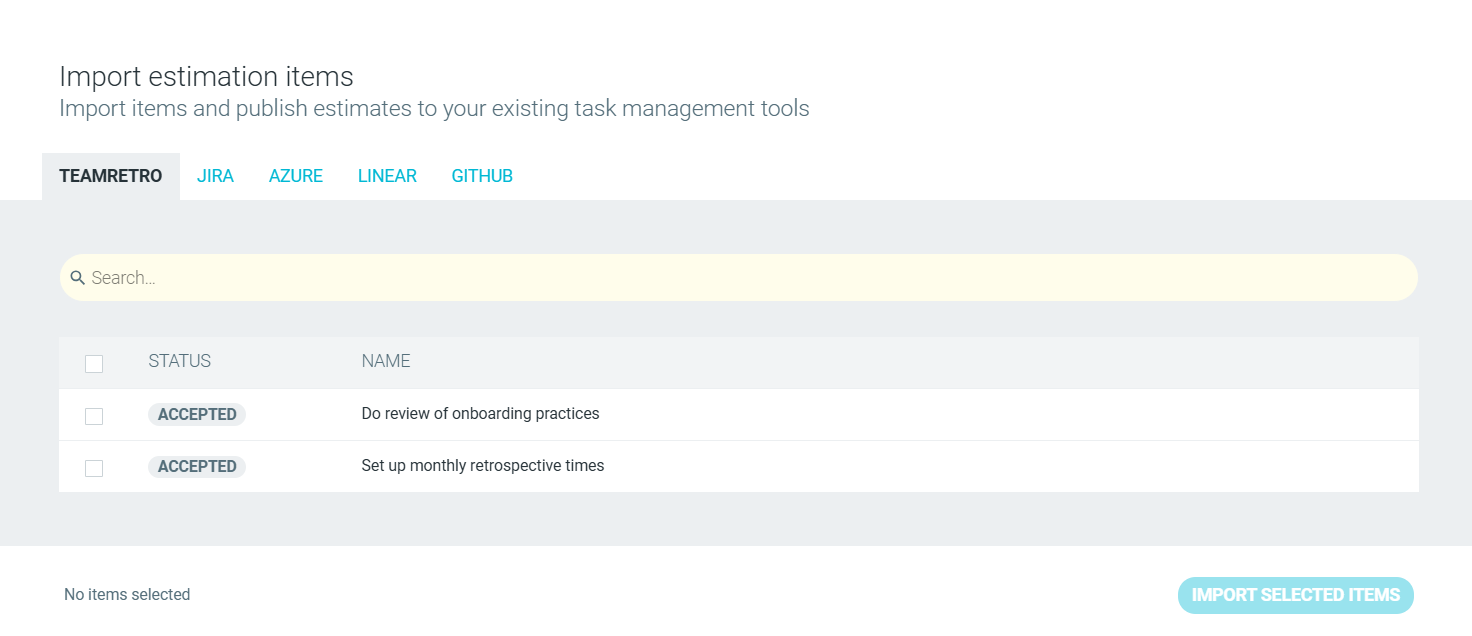Click the "No items selected" status text

(127, 595)
